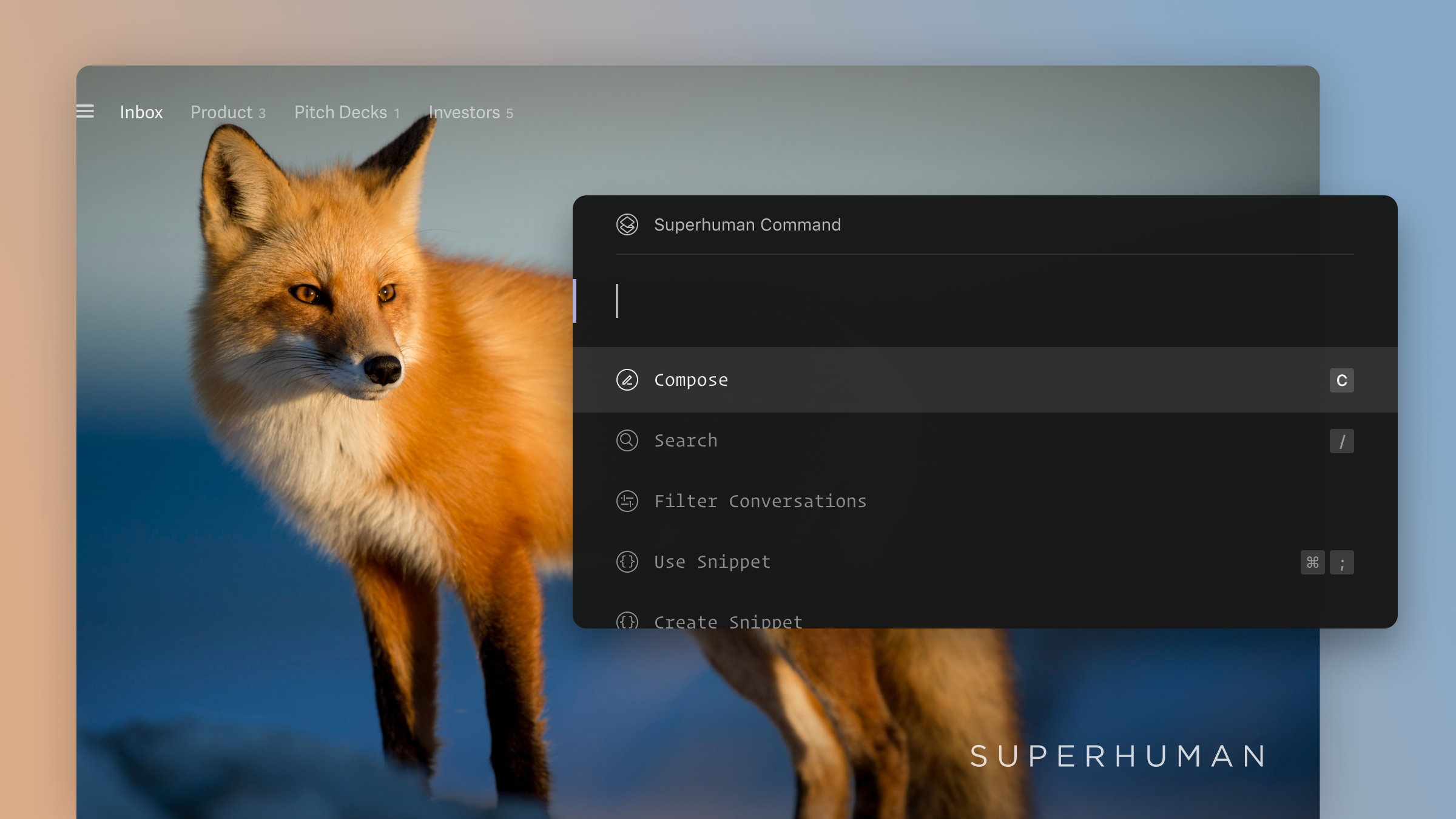The height and width of the screenshot is (819, 1456).
Task: Click the Filter Conversations icon
Action: pyautogui.click(x=627, y=501)
